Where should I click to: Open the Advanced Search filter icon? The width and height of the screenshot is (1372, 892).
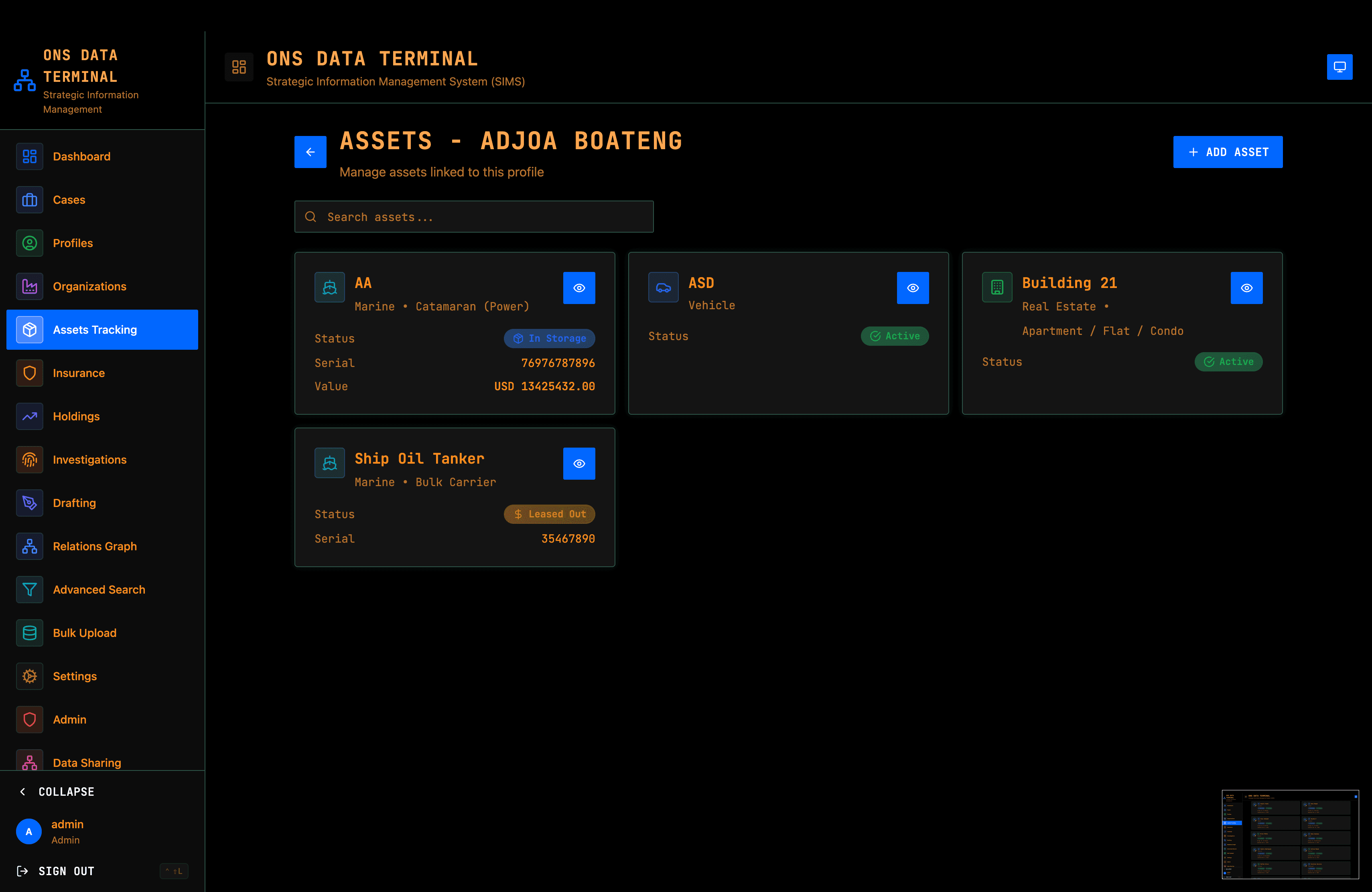click(x=29, y=590)
